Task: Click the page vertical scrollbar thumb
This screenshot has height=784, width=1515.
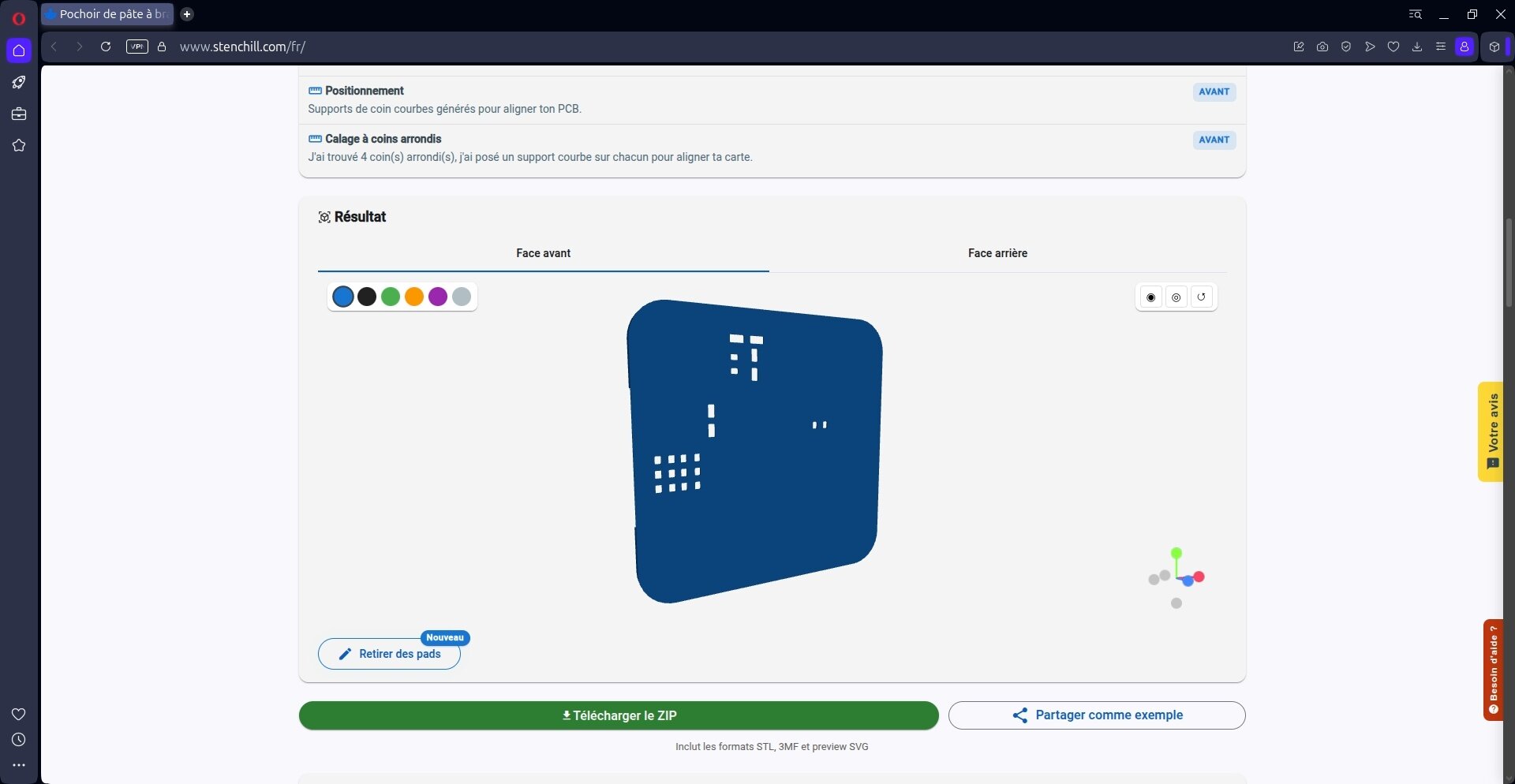Action: 1509,263
